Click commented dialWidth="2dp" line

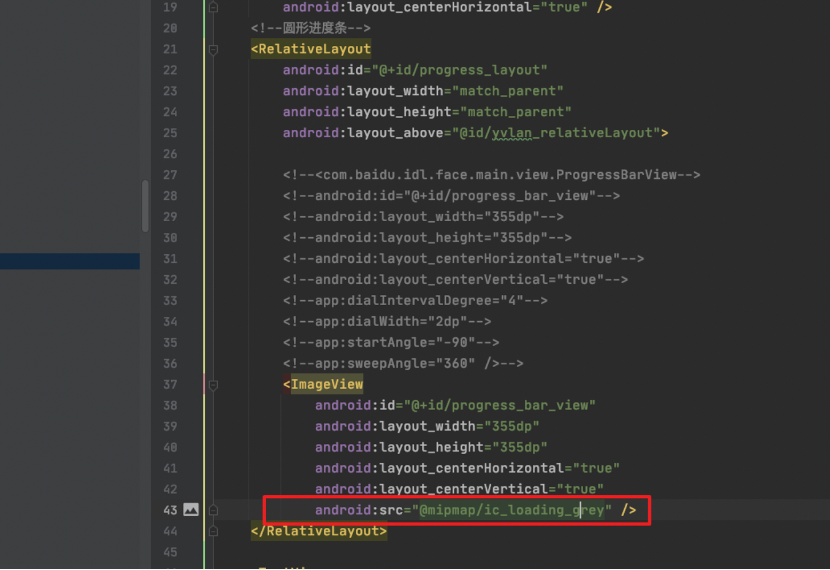[387, 321]
